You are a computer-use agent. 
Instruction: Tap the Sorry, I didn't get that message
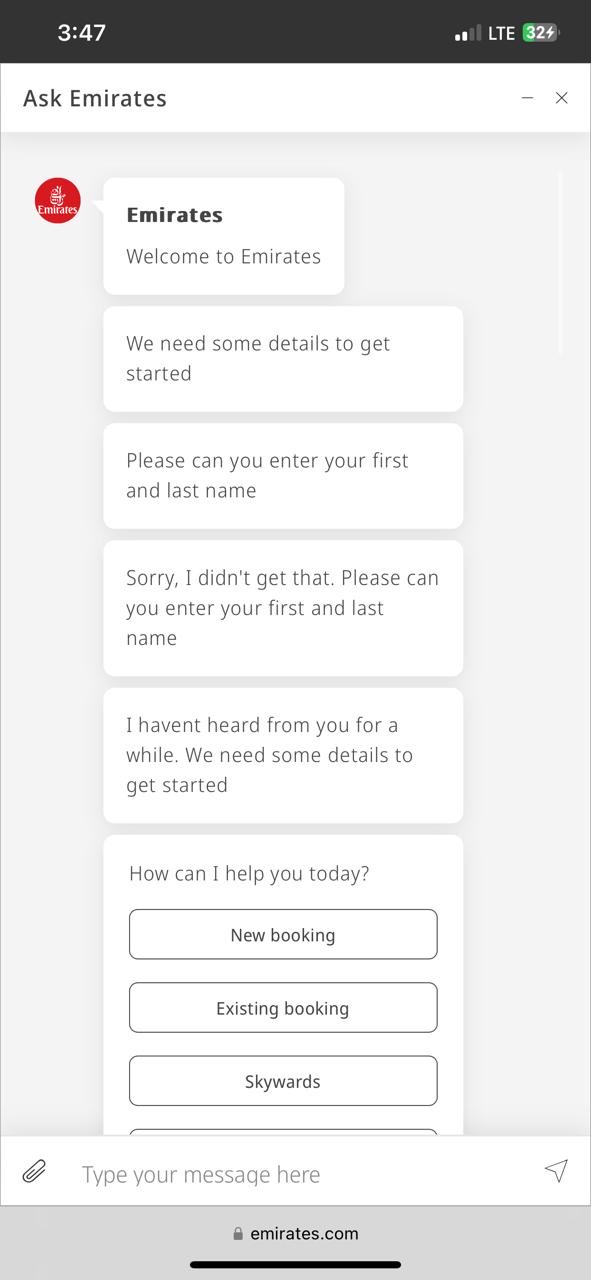coord(283,608)
